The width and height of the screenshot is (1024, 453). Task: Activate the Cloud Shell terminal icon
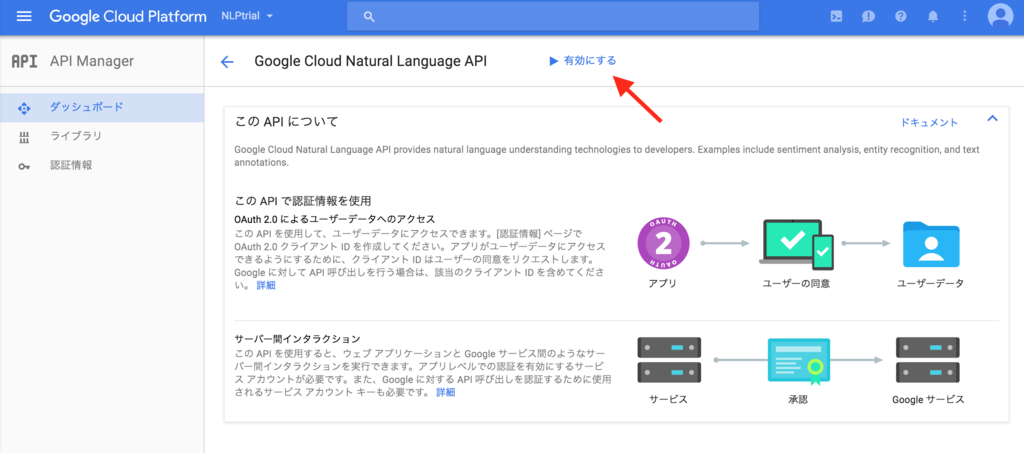tap(835, 17)
